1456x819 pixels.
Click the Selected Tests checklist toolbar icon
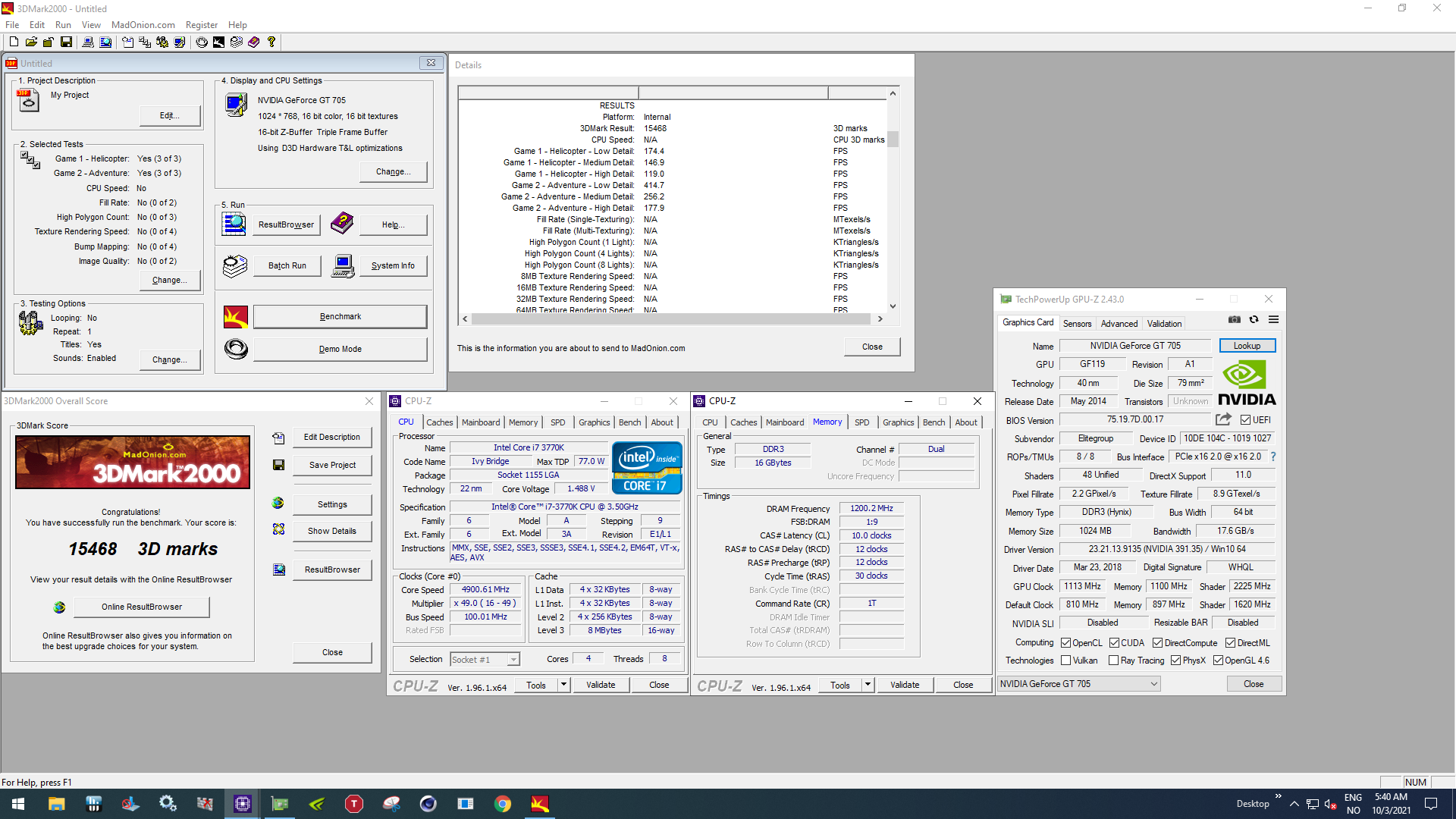(145, 42)
